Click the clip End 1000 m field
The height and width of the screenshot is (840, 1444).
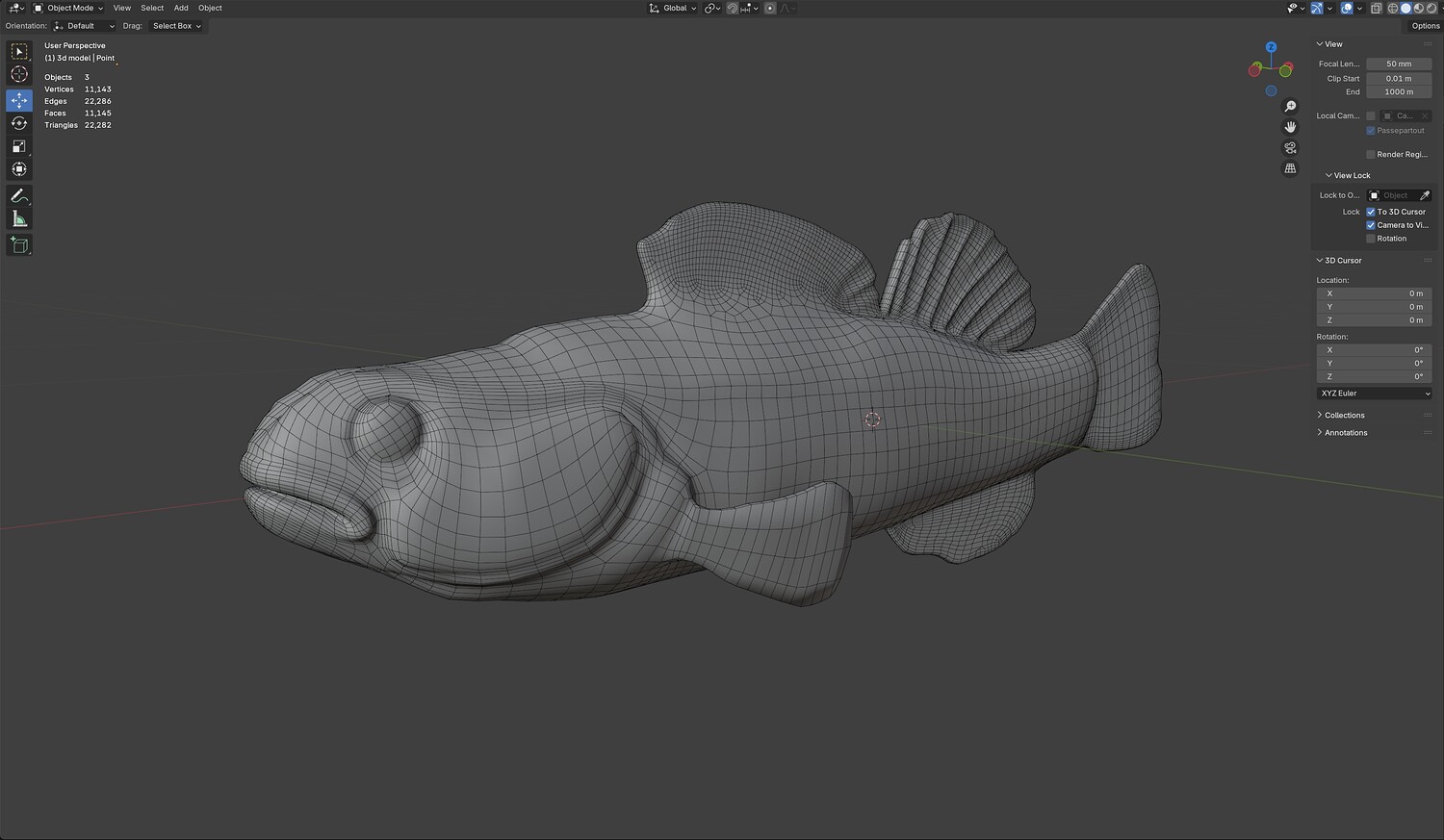(x=1399, y=92)
